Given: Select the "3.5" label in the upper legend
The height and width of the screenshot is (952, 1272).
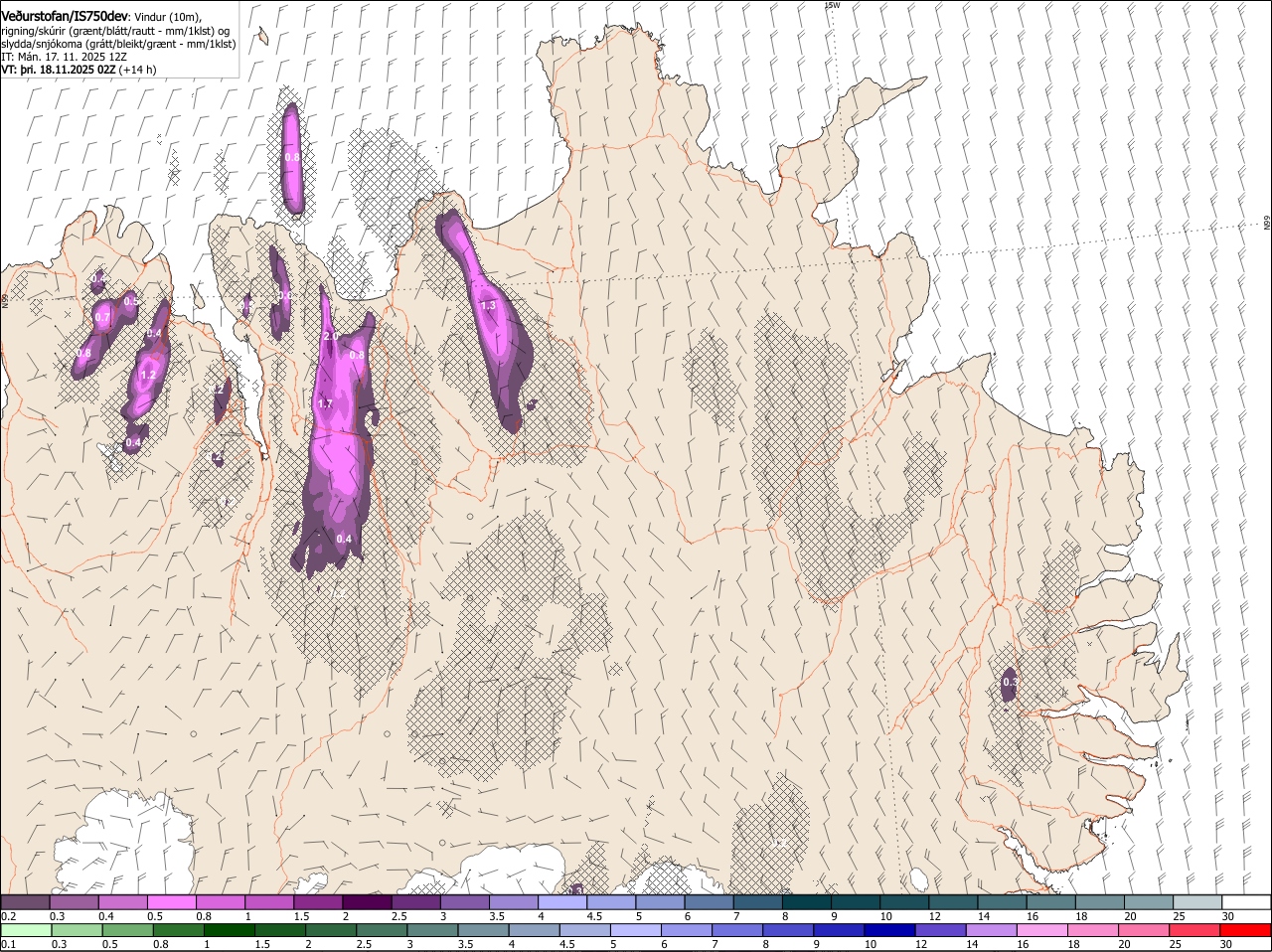Looking at the screenshot, I should pos(496,916).
